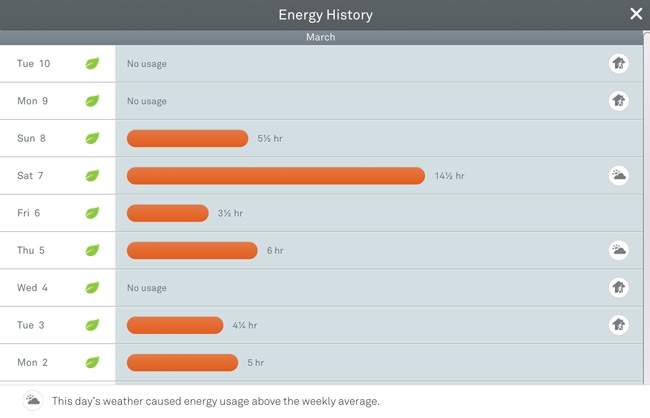This screenshot has height=418, width=650.
Task: Click the green leaf icon for Sun 8
Action: [92, 138]
